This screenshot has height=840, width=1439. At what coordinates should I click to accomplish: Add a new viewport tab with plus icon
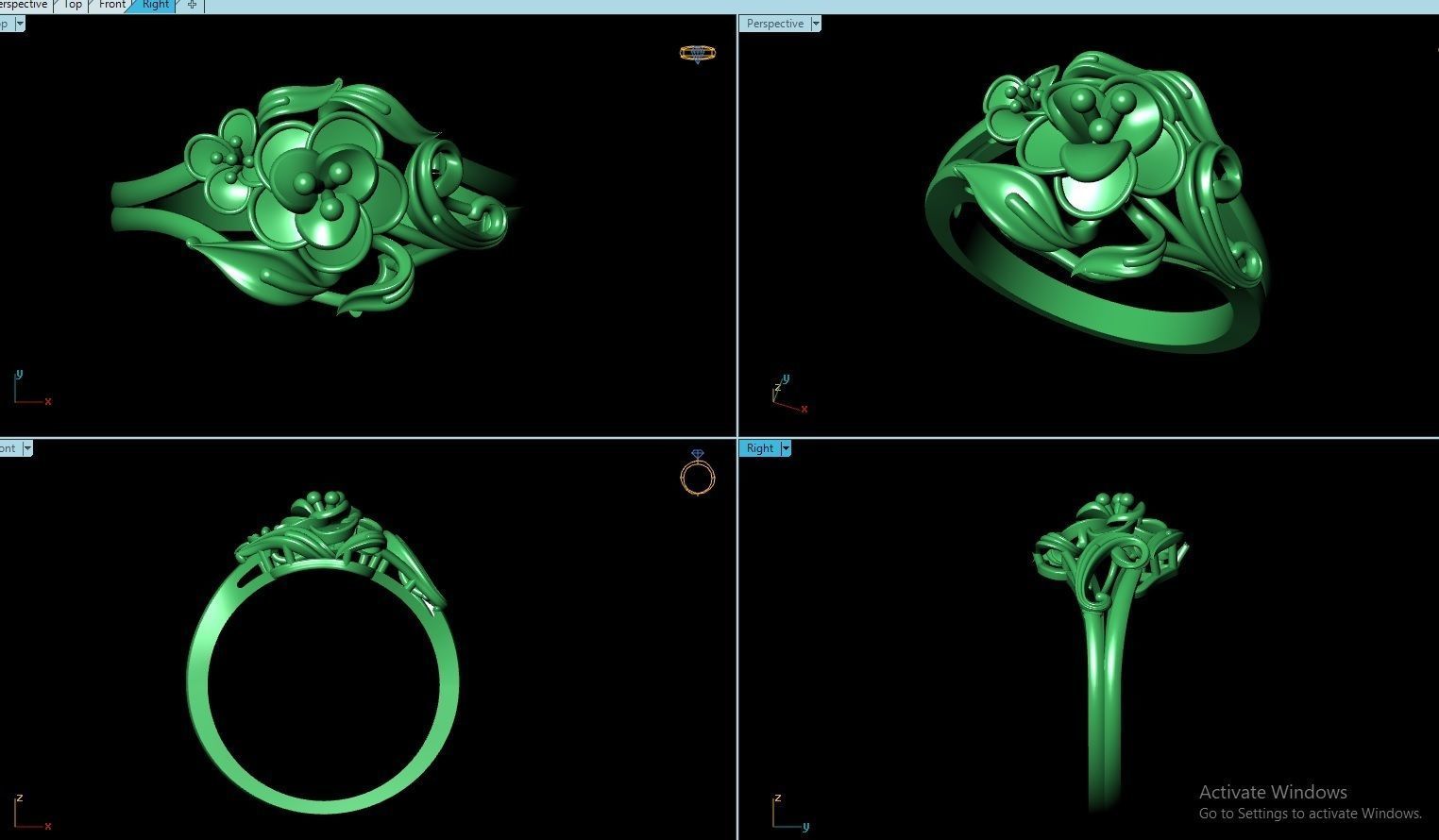pyautogui.click(x=192, y=5)
